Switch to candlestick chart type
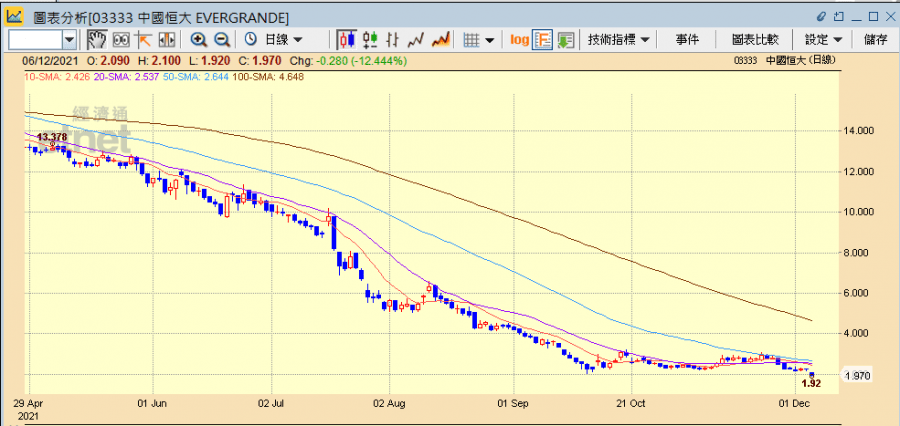 point(348,39)
